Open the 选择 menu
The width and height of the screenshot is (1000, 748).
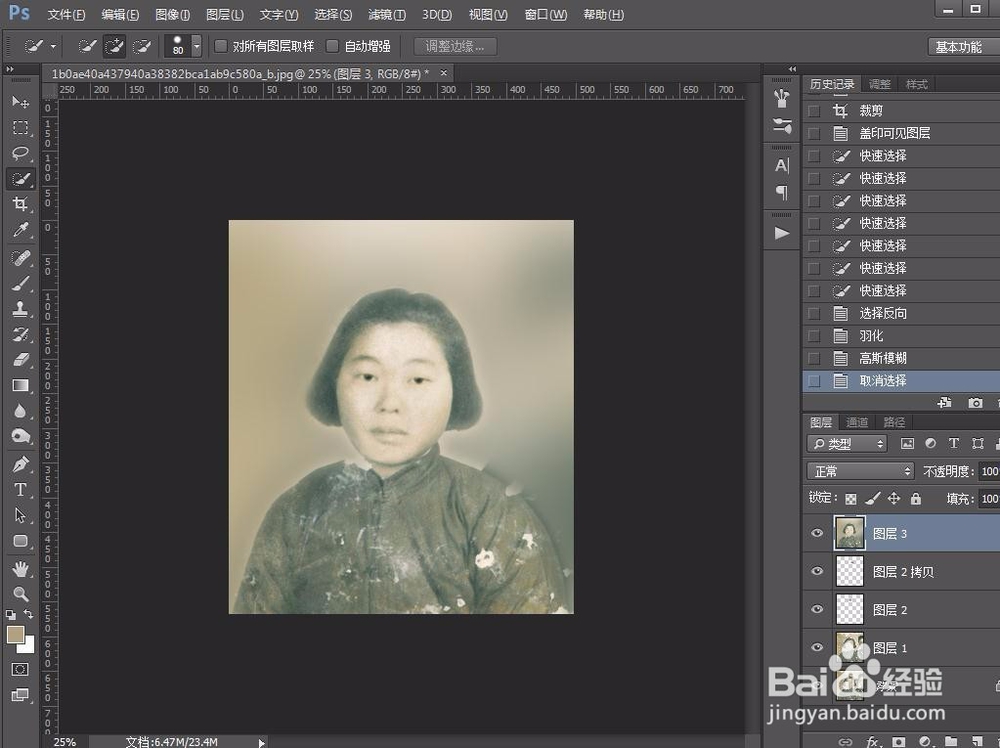pyautogui.click(x=332, y=14)
